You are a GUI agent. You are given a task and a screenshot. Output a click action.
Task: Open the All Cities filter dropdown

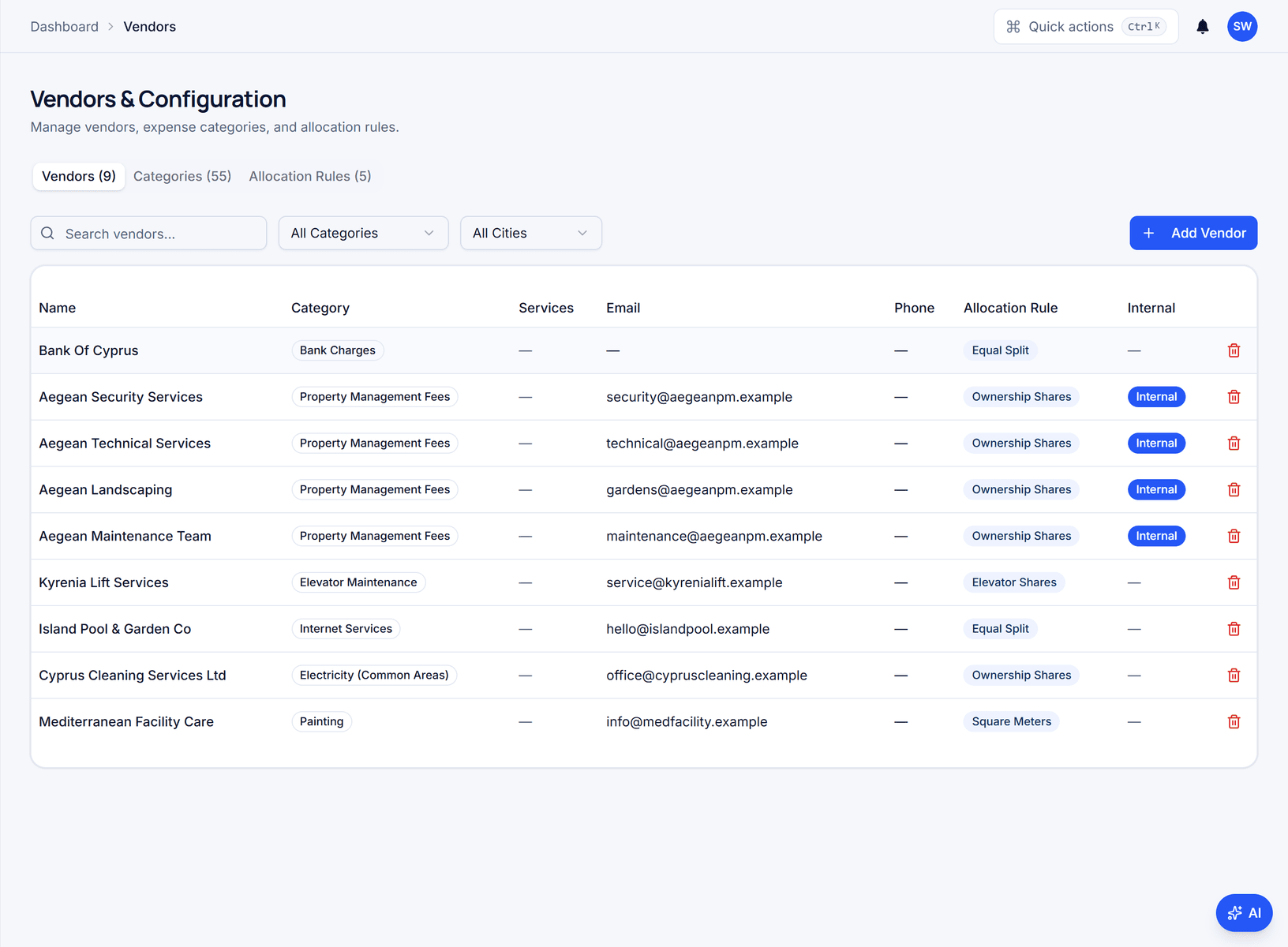pyautogui.click(x=531, y=234)
